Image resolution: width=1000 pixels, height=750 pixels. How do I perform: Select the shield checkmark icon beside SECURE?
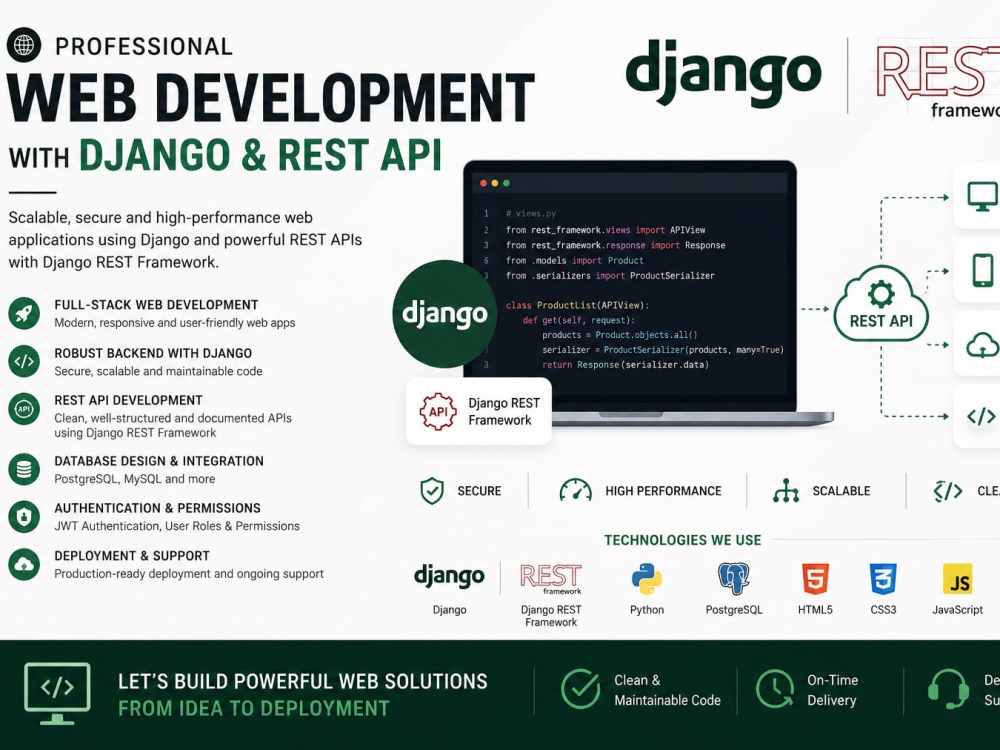432,490
